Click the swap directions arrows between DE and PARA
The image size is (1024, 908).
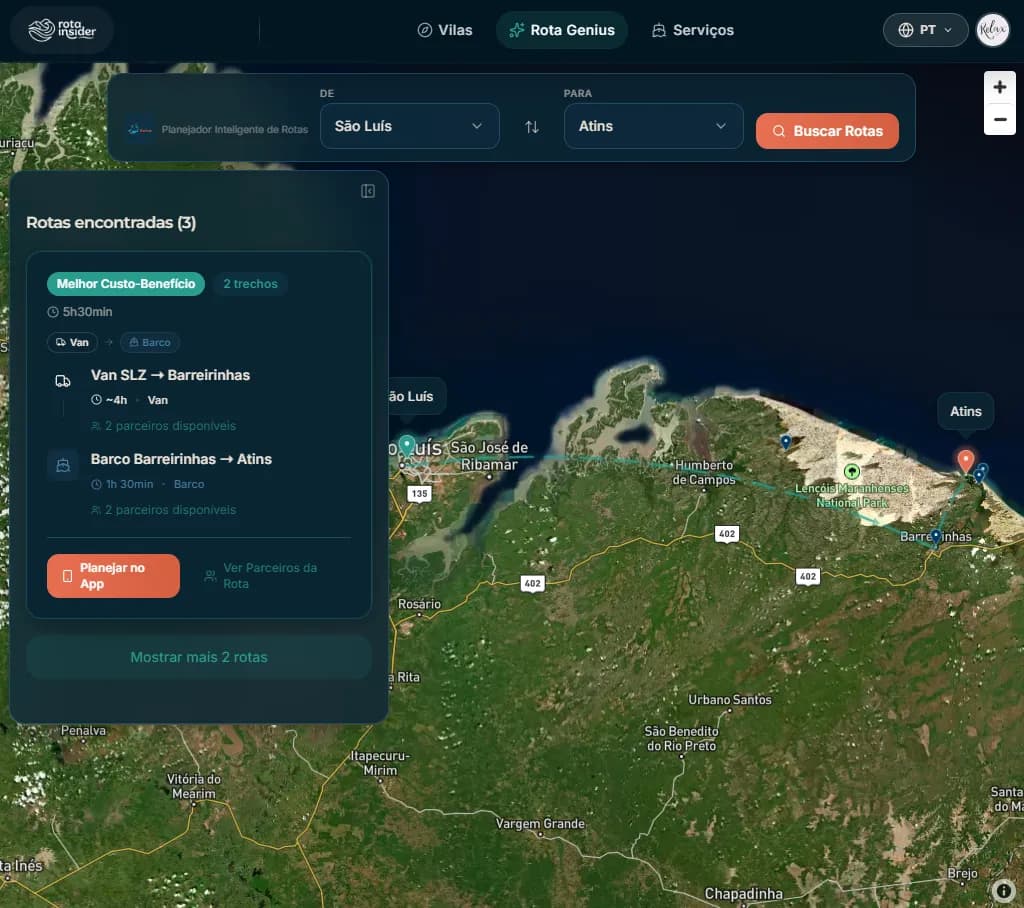pos(531,126)
